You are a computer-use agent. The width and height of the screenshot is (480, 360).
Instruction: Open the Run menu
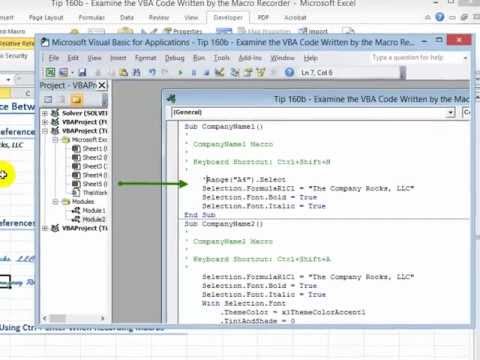point(199,58)
